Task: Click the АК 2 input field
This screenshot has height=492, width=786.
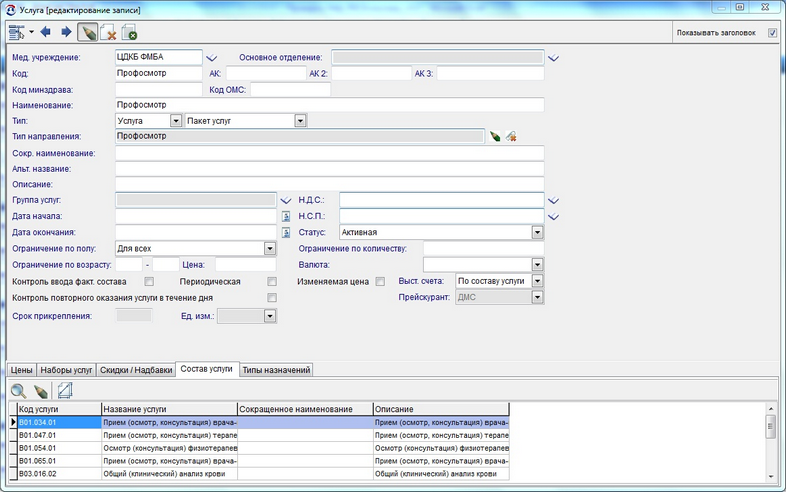Action: pyautogui.click(x=371, y=73)
